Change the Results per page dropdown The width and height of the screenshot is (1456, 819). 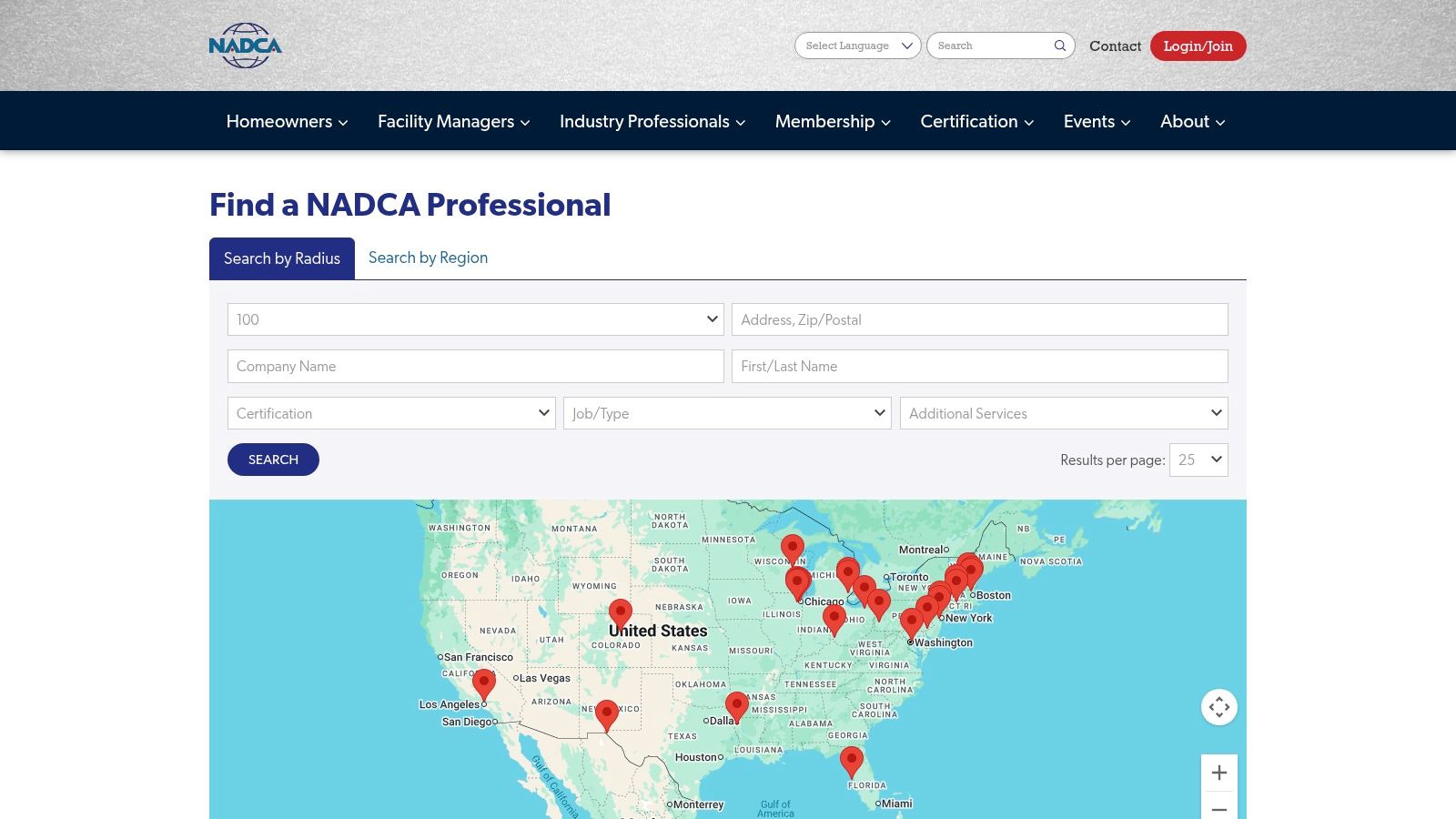1198,460
